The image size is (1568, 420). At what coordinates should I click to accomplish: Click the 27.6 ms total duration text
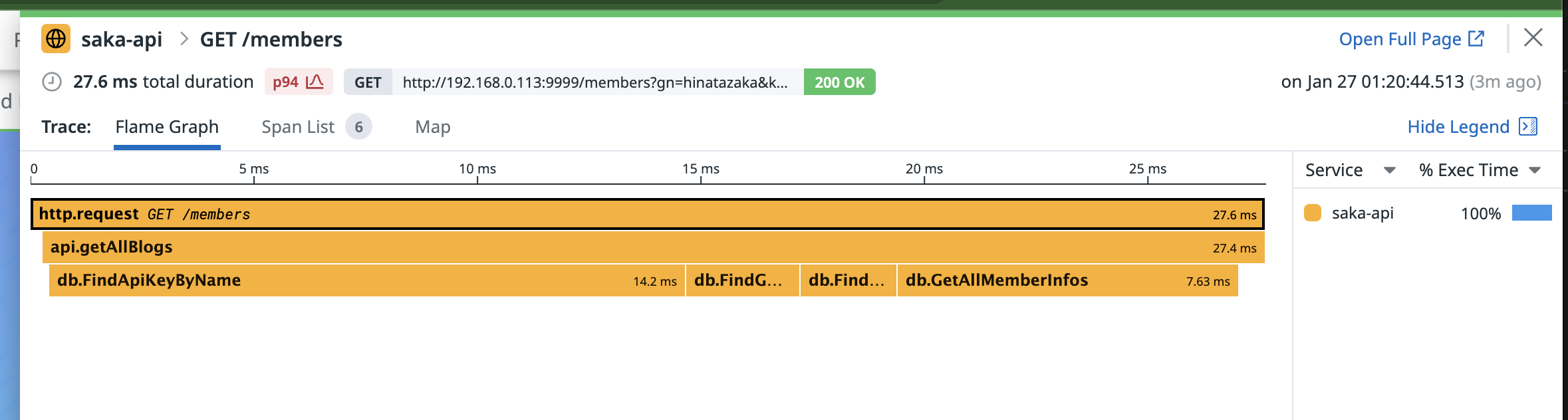[163, 82]
